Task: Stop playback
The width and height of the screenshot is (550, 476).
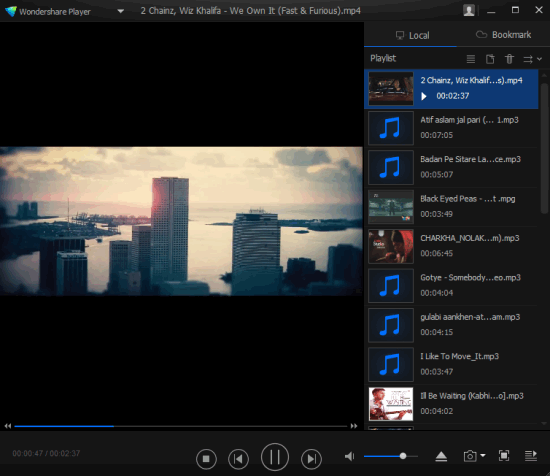Action: 206,458
